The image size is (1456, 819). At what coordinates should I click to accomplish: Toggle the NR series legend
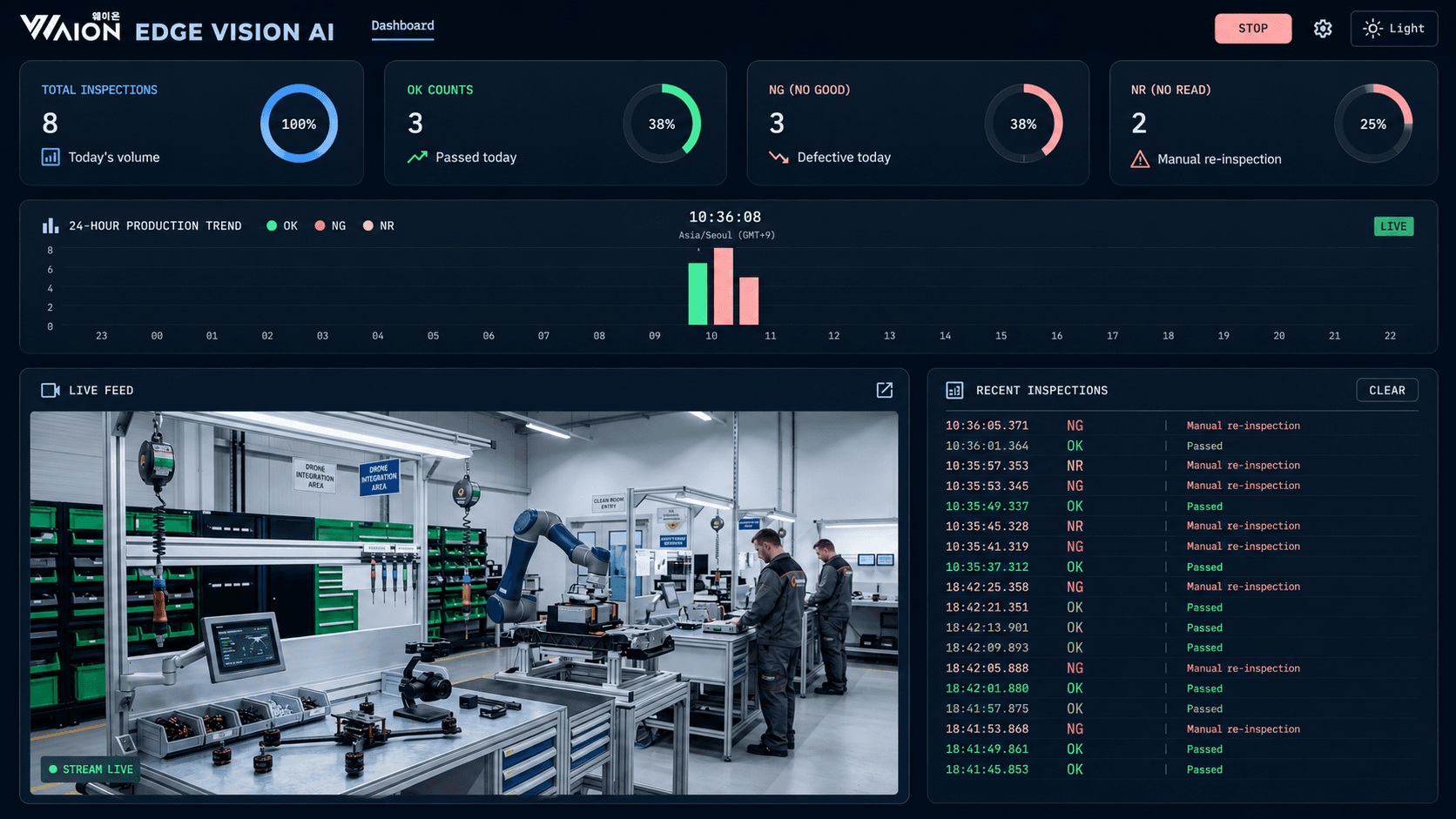pyautogui.click(x=379, y=225)
